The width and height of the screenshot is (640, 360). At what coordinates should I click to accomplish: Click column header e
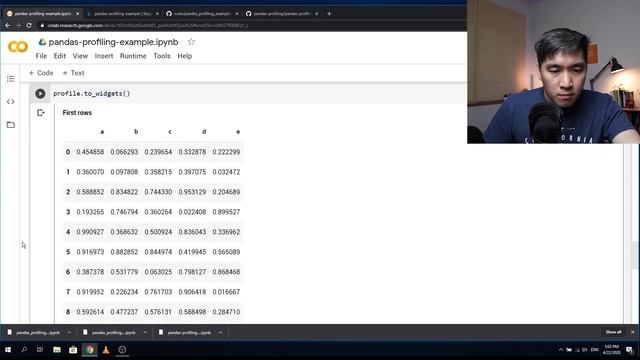pos(238,131)
